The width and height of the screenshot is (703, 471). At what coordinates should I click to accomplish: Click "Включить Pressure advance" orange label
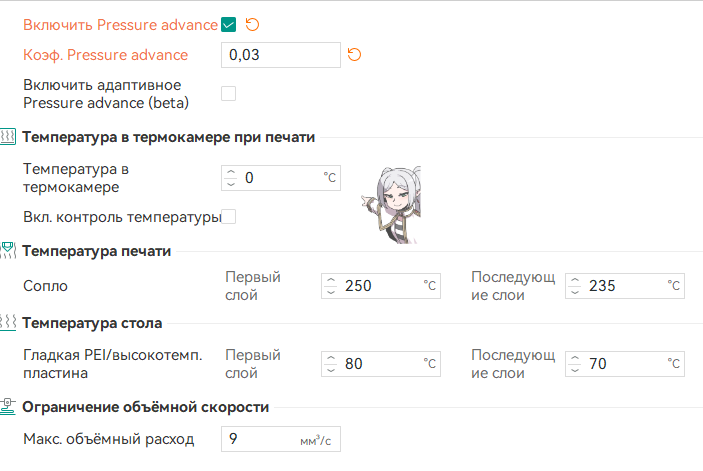120,25
